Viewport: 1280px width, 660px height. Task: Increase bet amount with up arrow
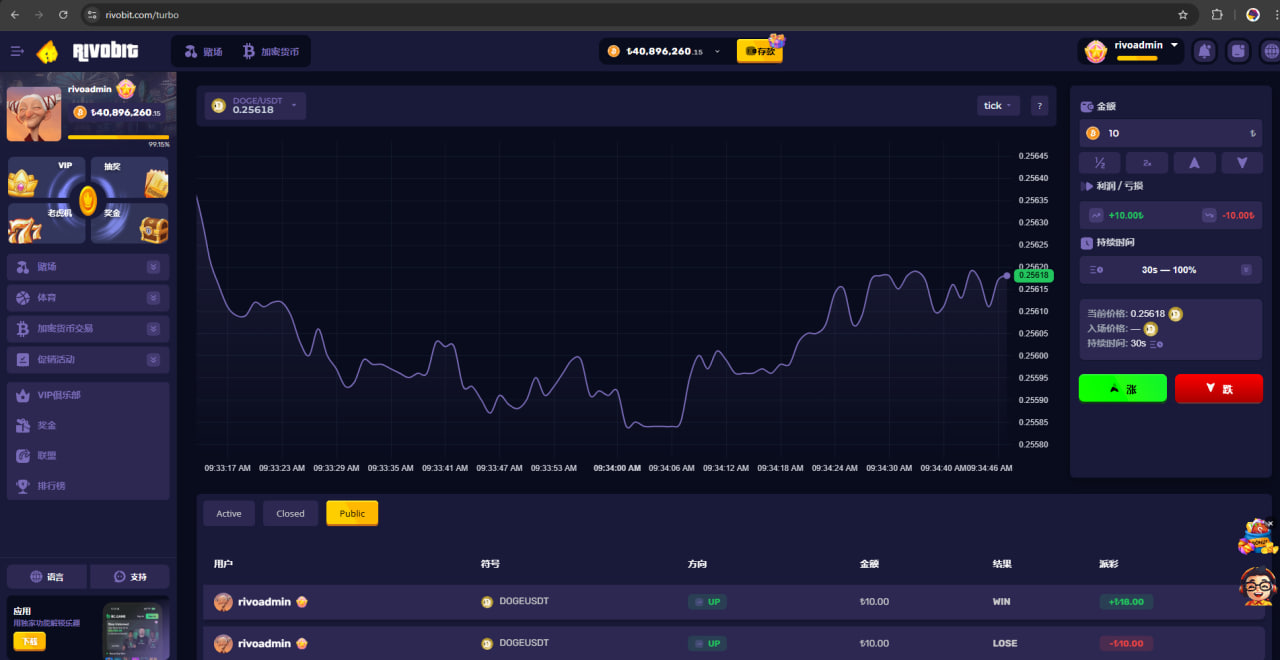click(x=1194, y=163)
